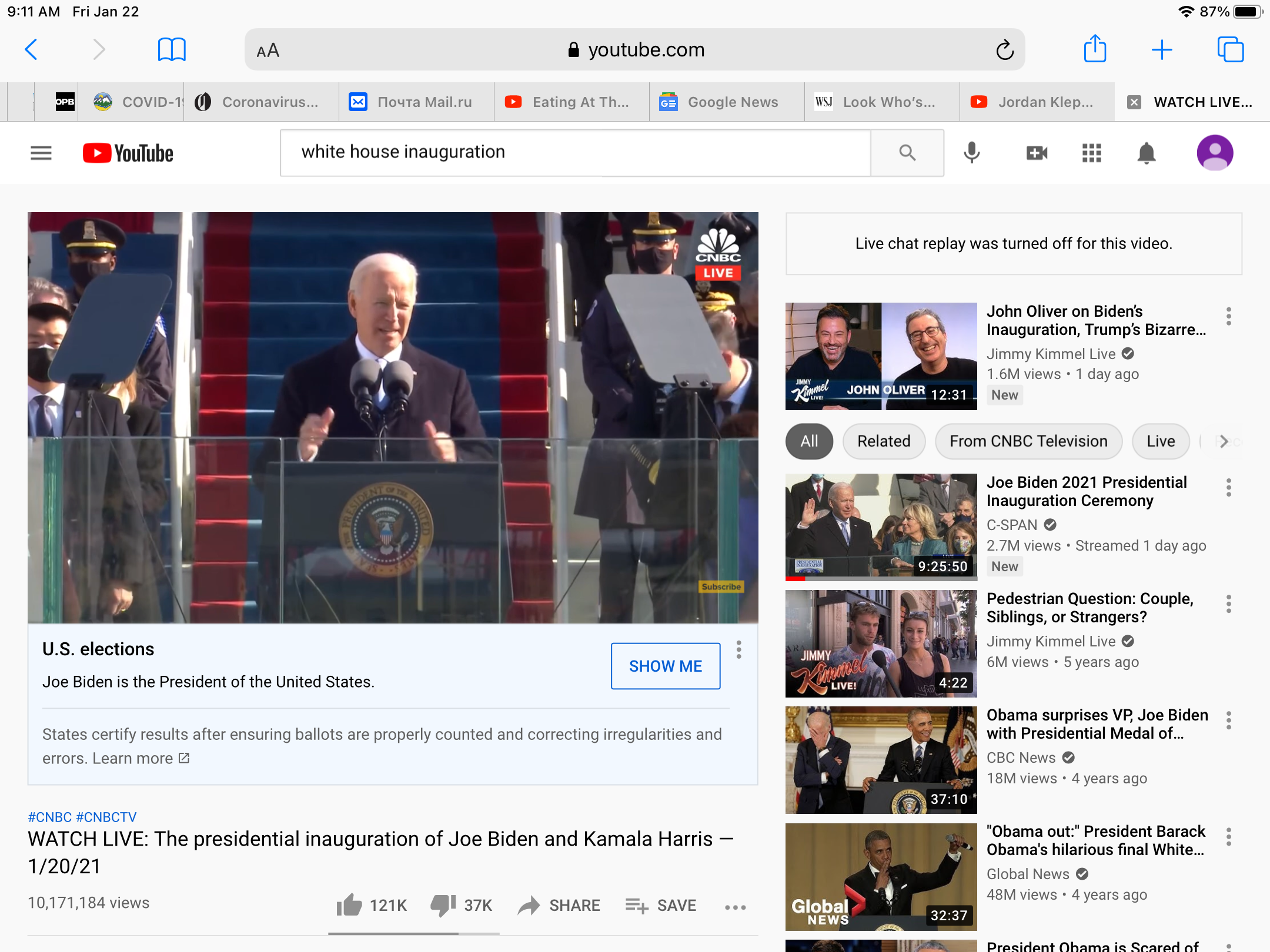Screen dimensions: 1270x952
Task: Open the create video camera icon
Action: pyautogui.click(x=1037, y=153)
